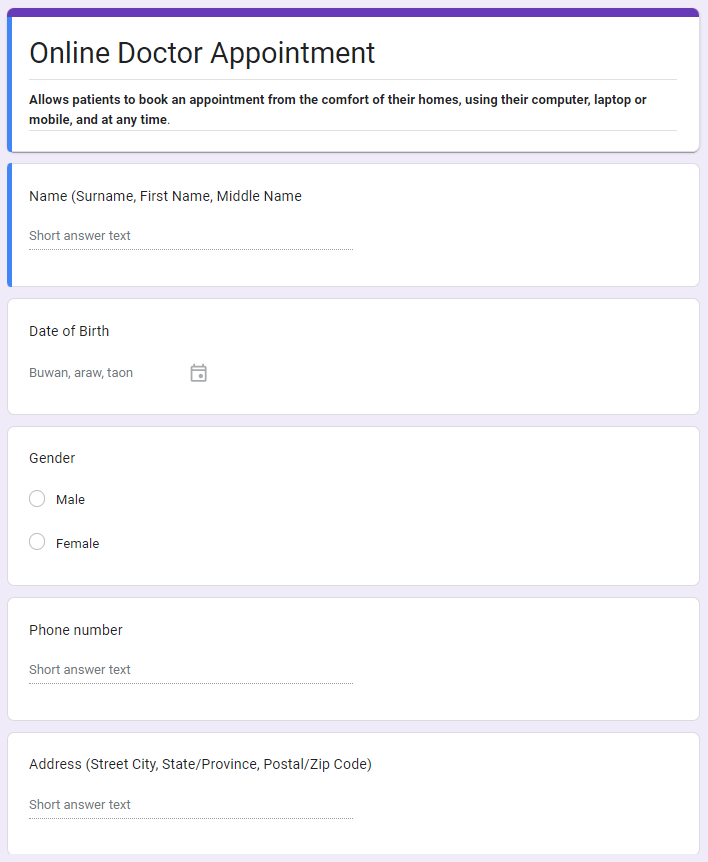Screen dimensions: 708x862
Task: Click the Name (Surname, First Name) question title
Action: pyautogui.click(x=165, y=196)
